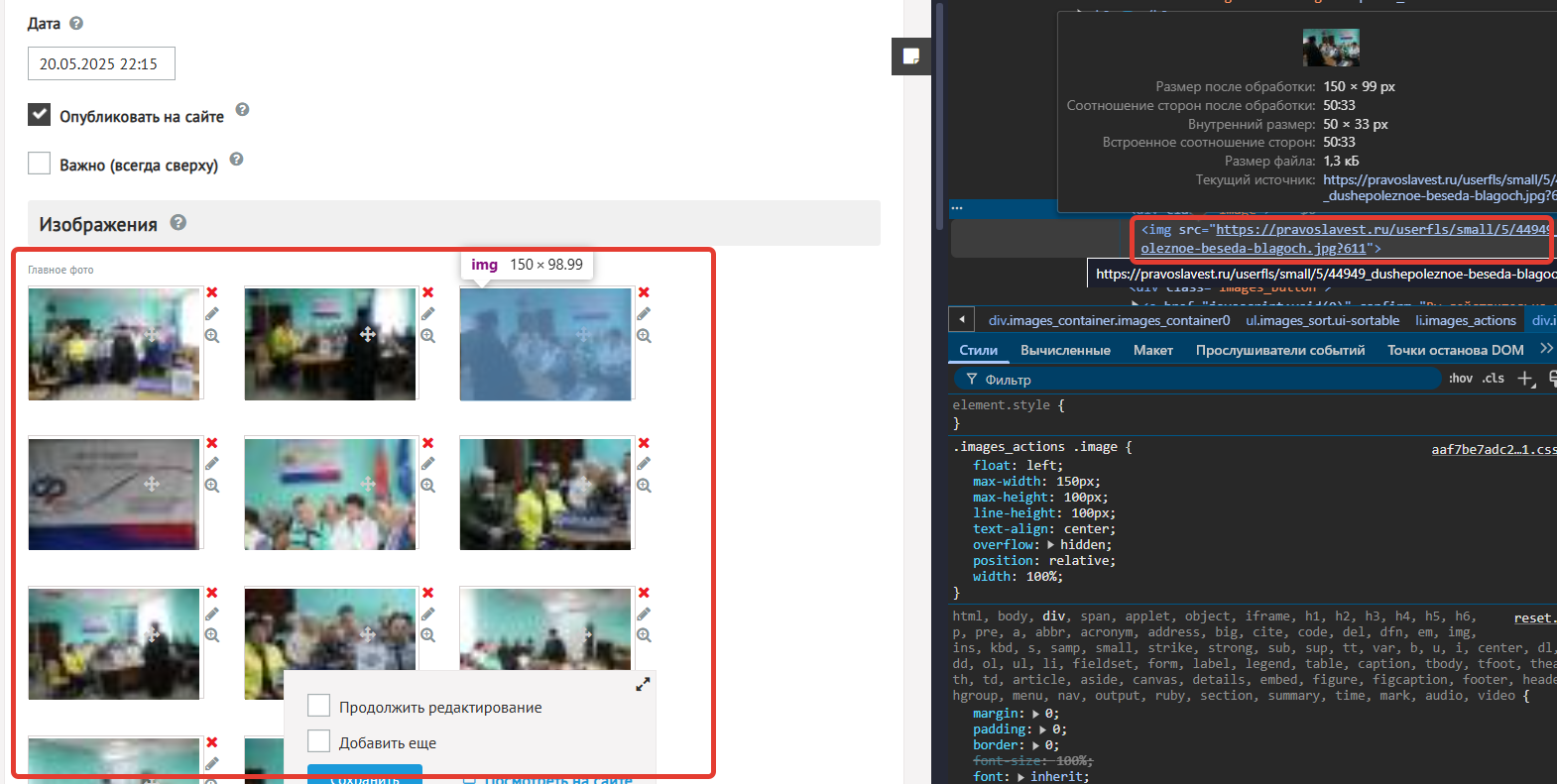The image size is (1557, 784).
Task: Check Важно (всегда сверху) checkbox
Action: [x=39, y=163]
